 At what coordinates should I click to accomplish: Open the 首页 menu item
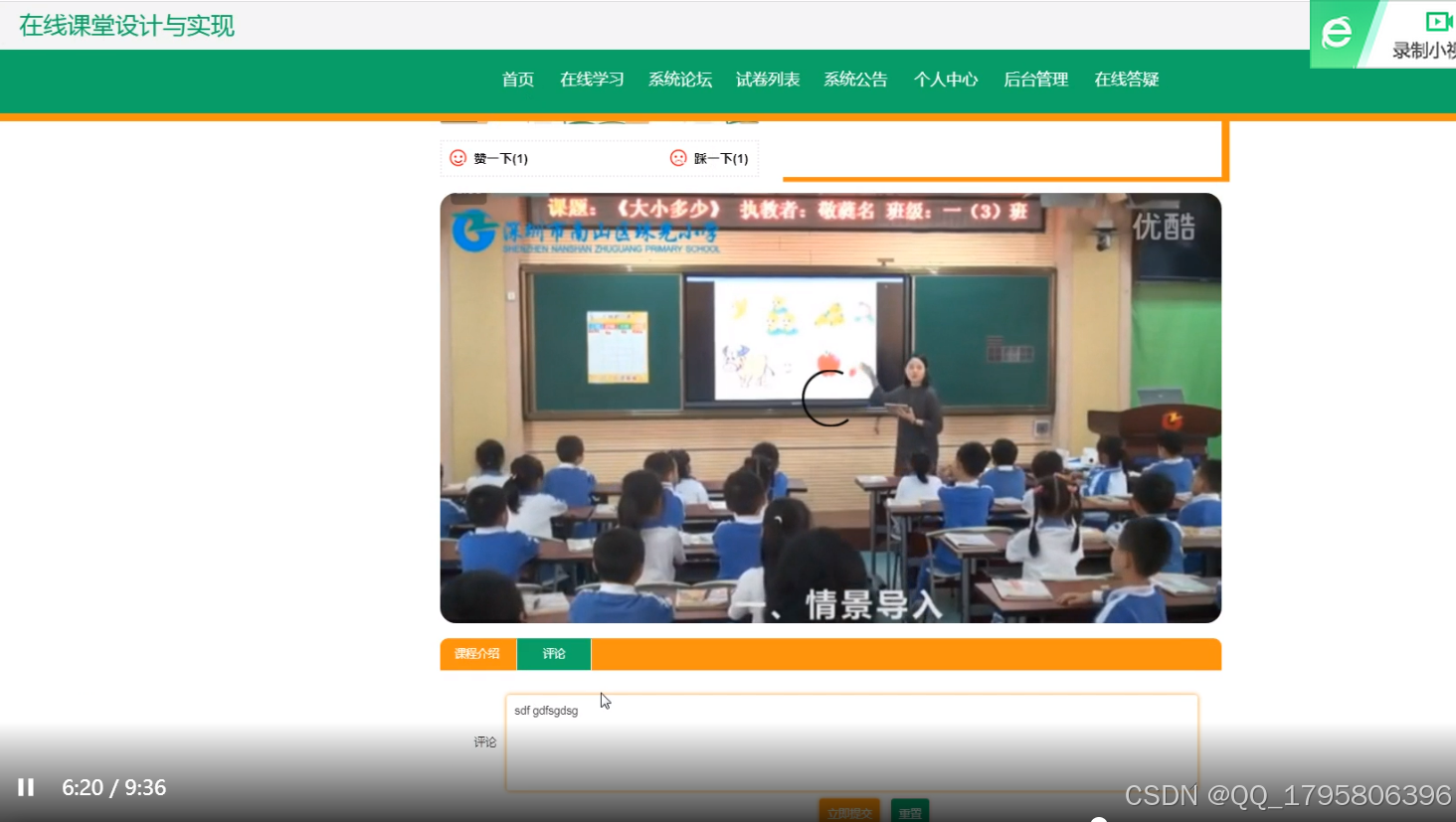pos(517,80)
